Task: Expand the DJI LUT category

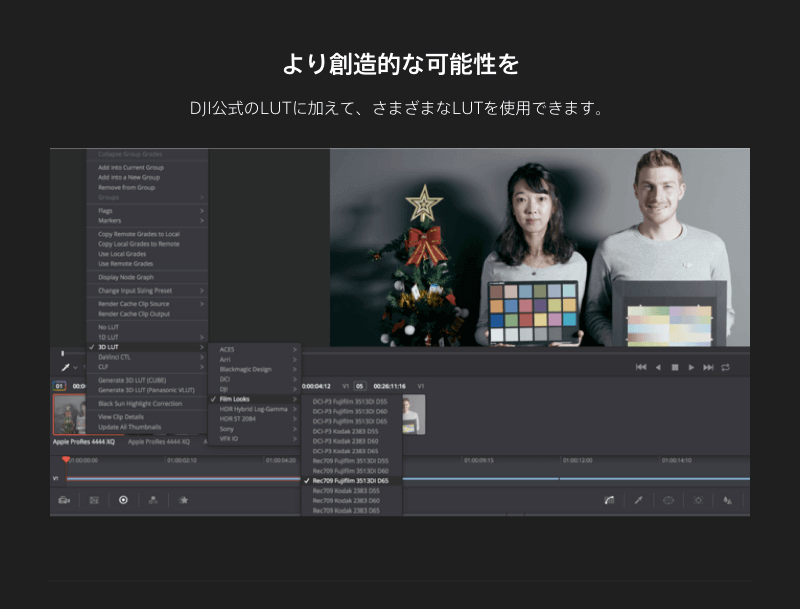Action: [x=255, y=389]
